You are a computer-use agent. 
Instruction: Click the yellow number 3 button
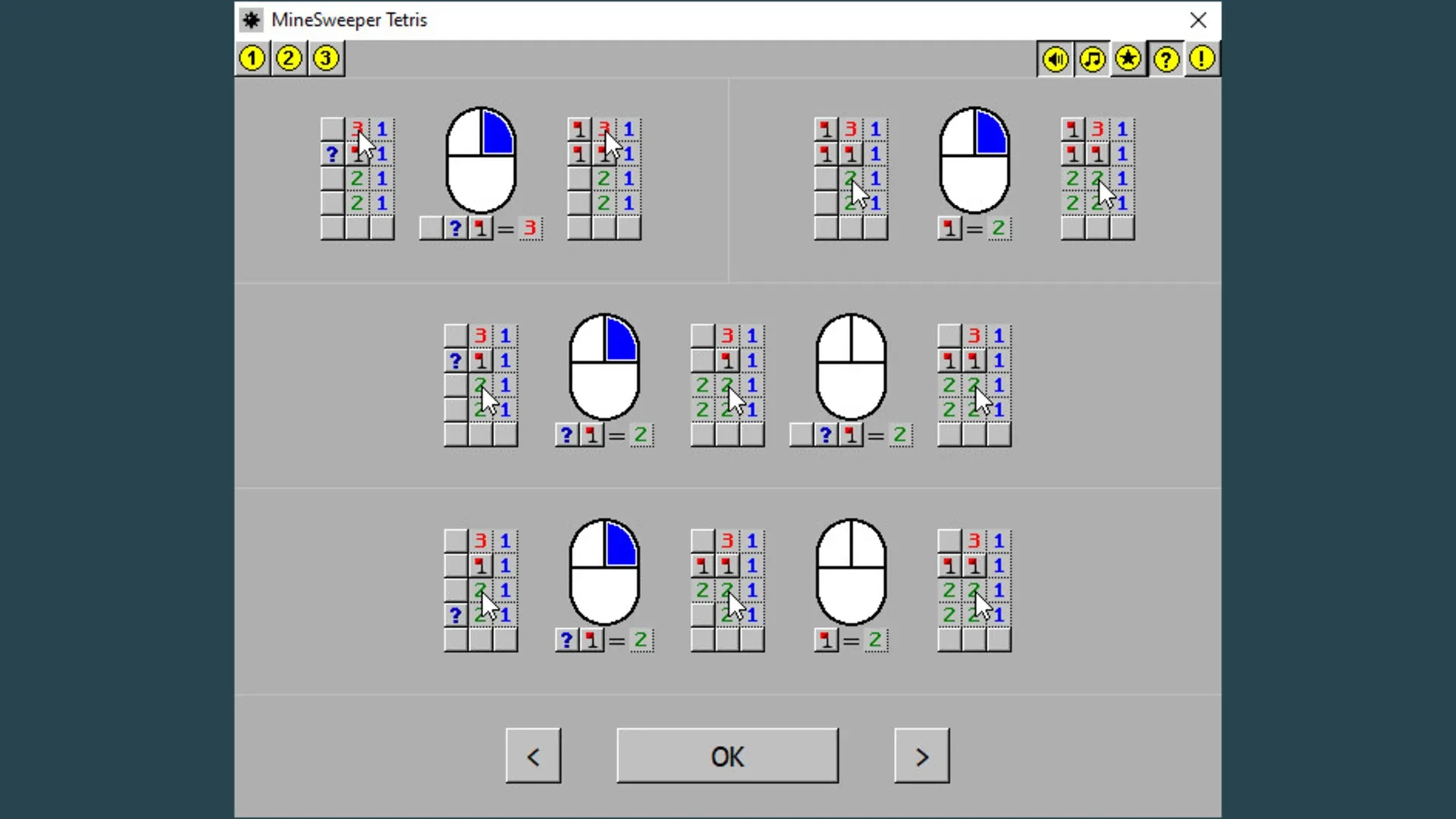(x=326, y=58)
